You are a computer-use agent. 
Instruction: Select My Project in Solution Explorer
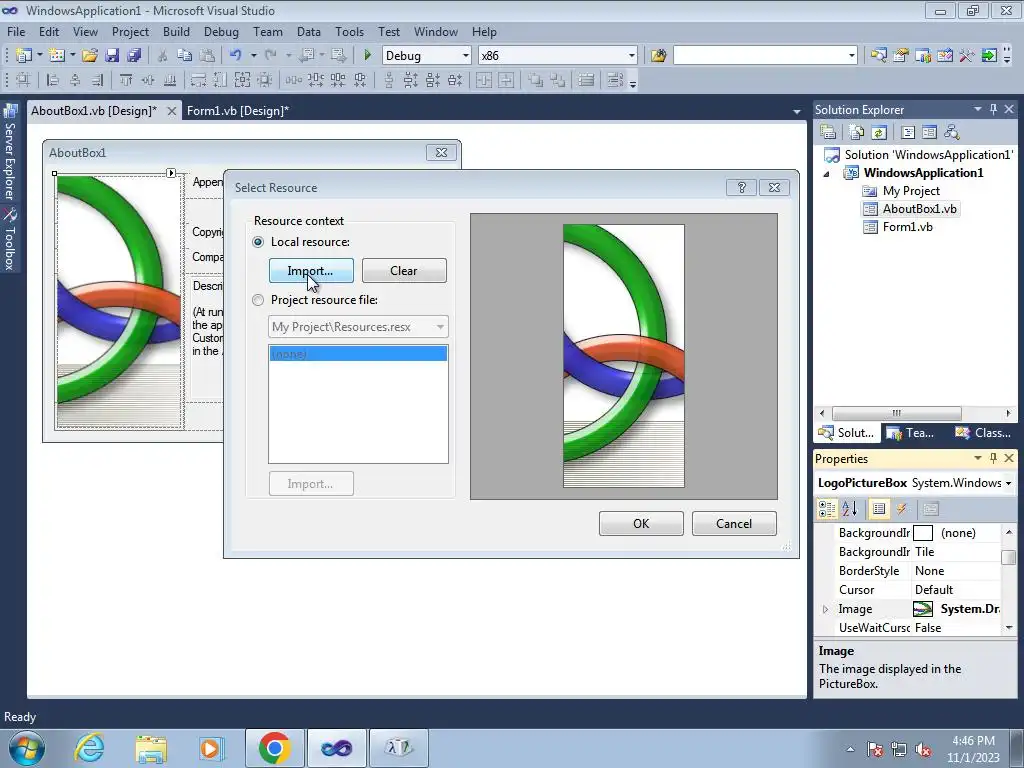(910, 191)
